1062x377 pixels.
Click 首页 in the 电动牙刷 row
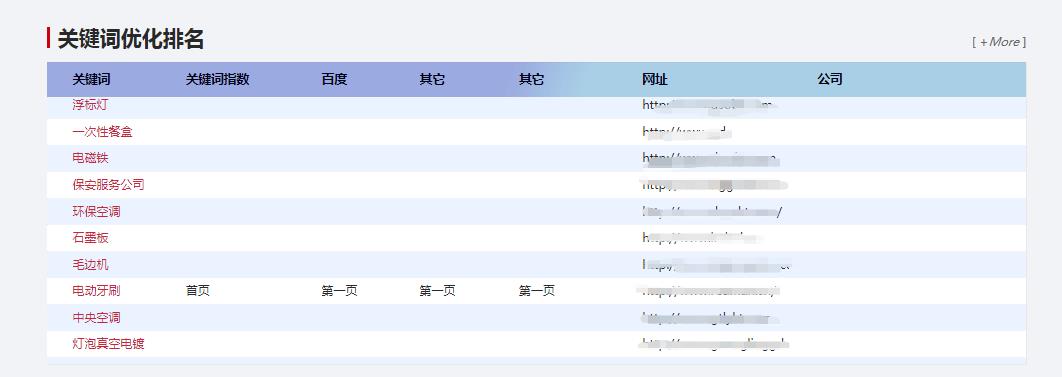coord(198,291)
